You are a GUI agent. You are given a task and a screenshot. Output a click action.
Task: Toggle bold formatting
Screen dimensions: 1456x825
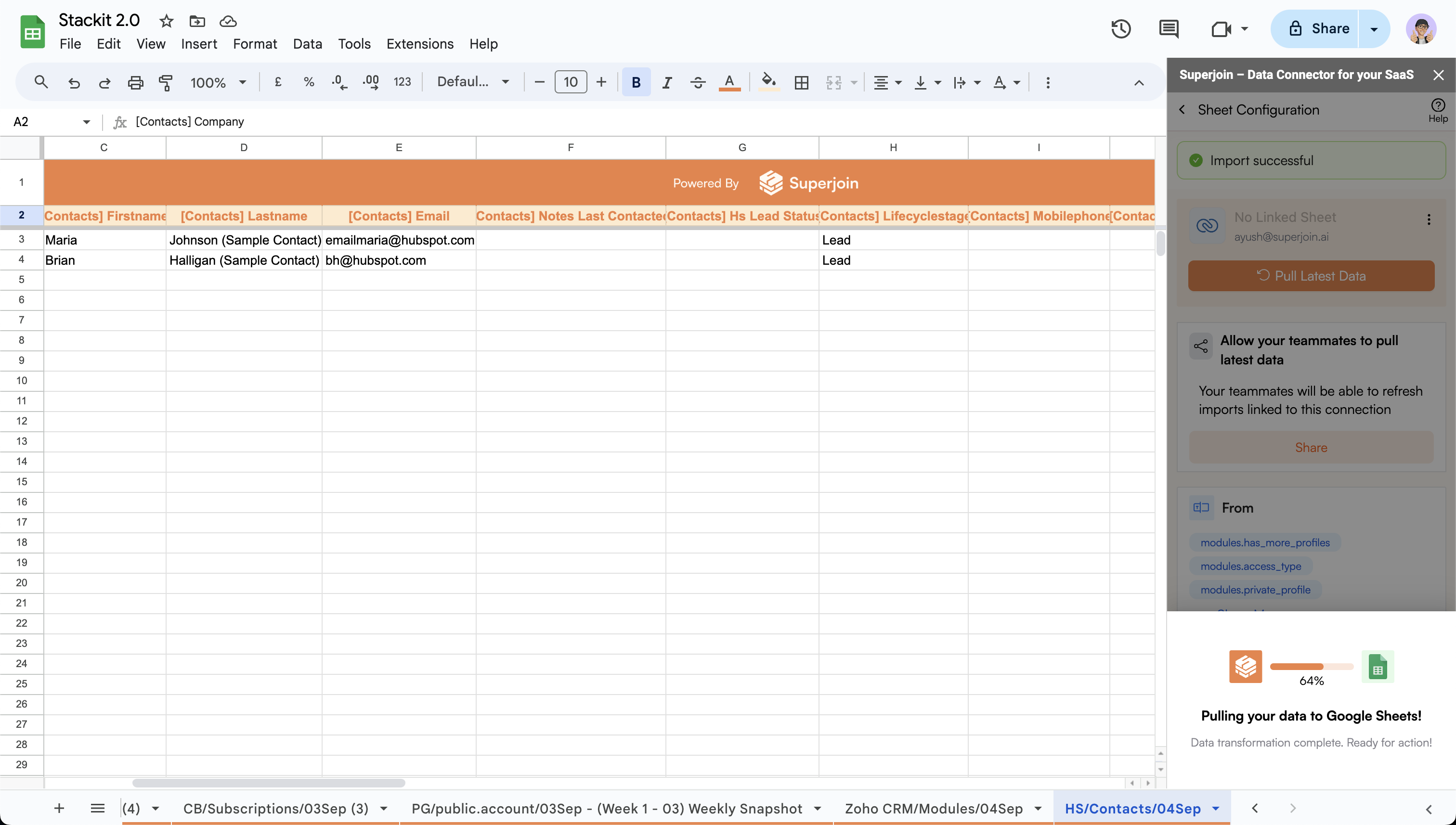(636, 83)
